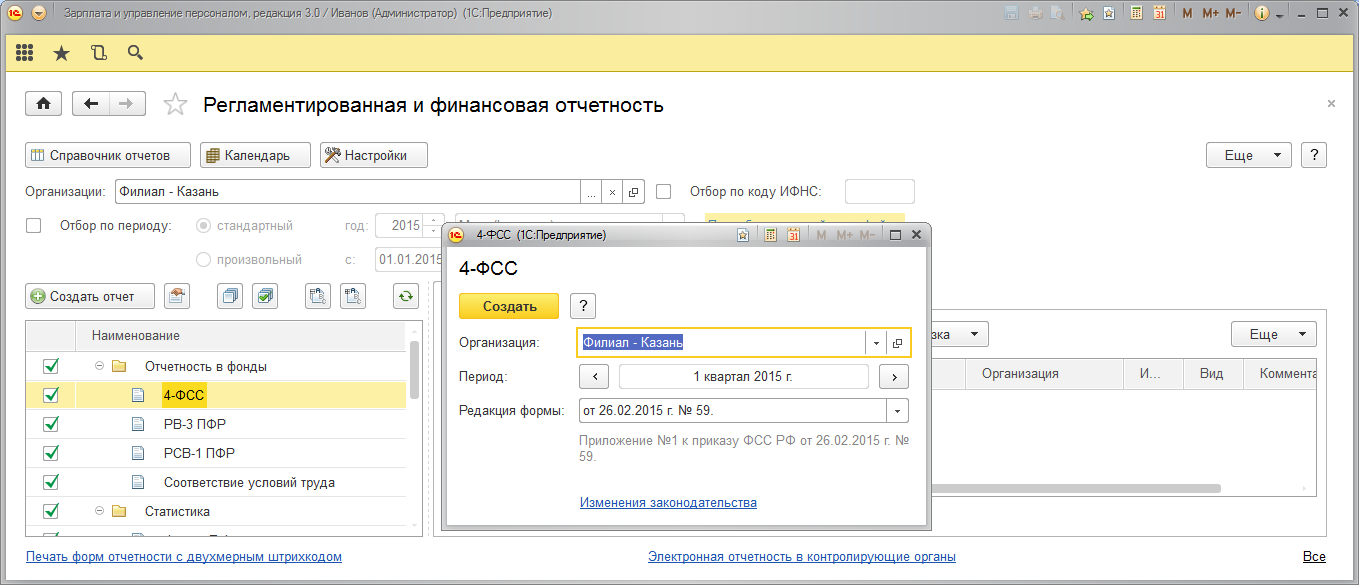This screenshot has height=585, width=1359.
Task: Go to the next period in 4-ФСС dialog
Action: click(x=893, y=377)
